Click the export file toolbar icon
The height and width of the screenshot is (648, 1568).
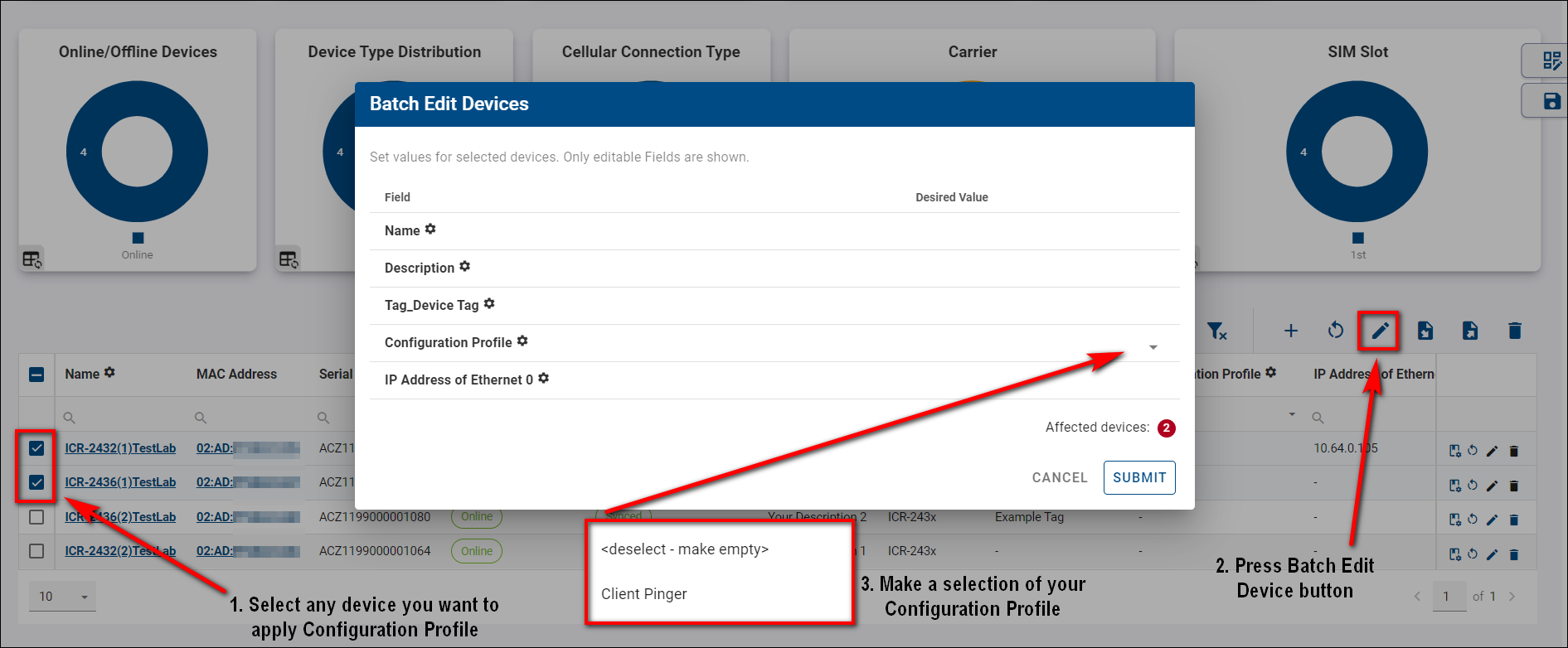(x=1470, y=331)
